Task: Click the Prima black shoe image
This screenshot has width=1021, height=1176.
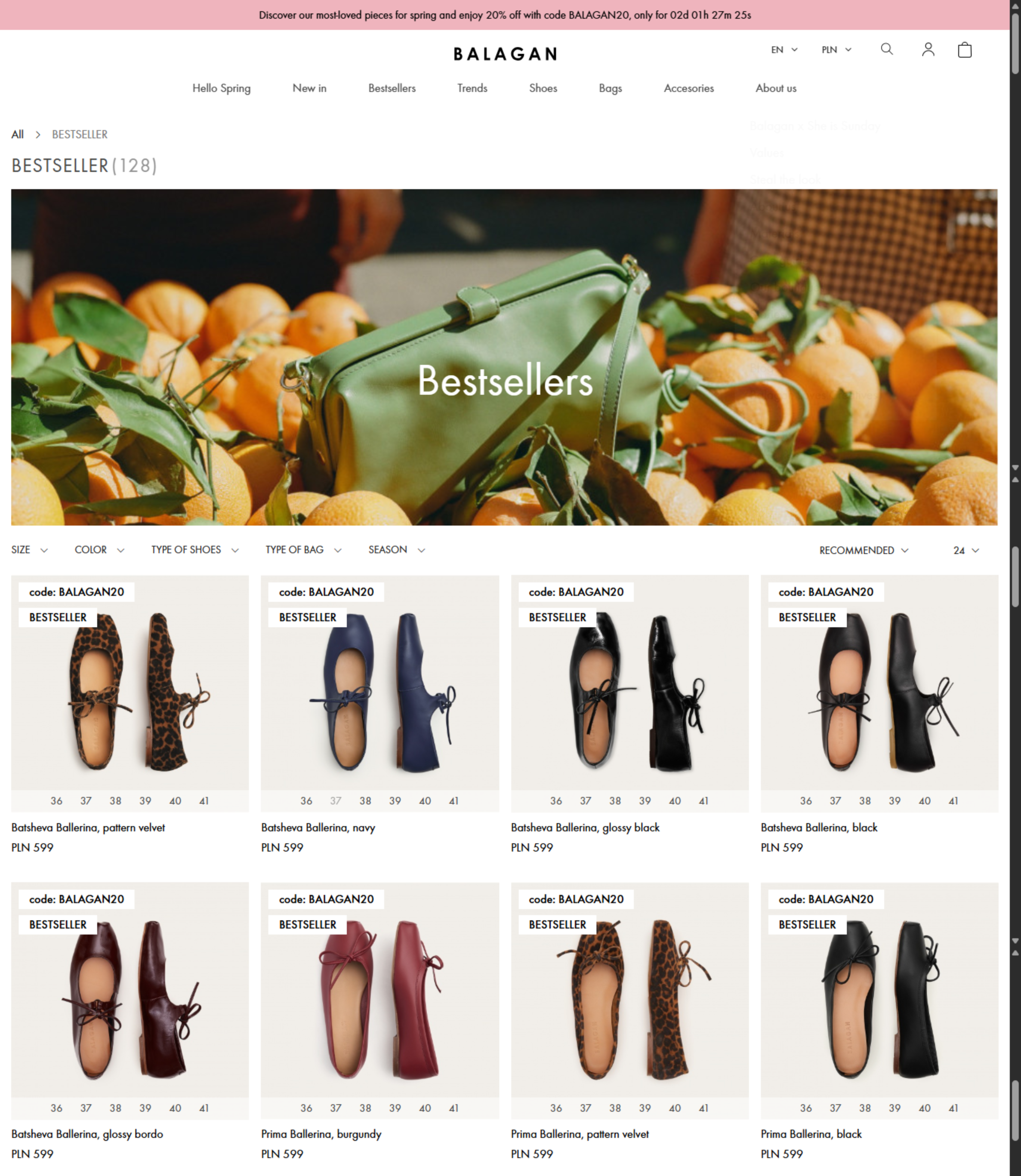Action: [x=879, y=1000]
